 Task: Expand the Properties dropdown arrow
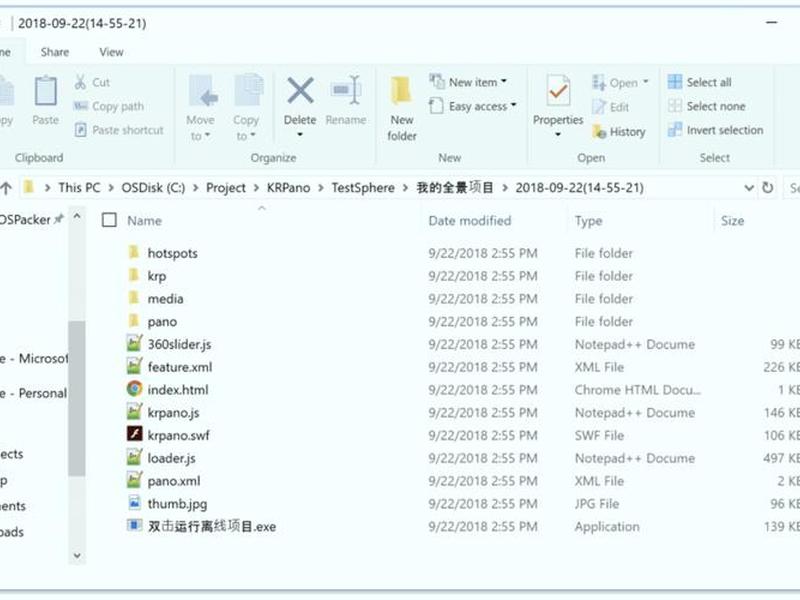[558, 135]
